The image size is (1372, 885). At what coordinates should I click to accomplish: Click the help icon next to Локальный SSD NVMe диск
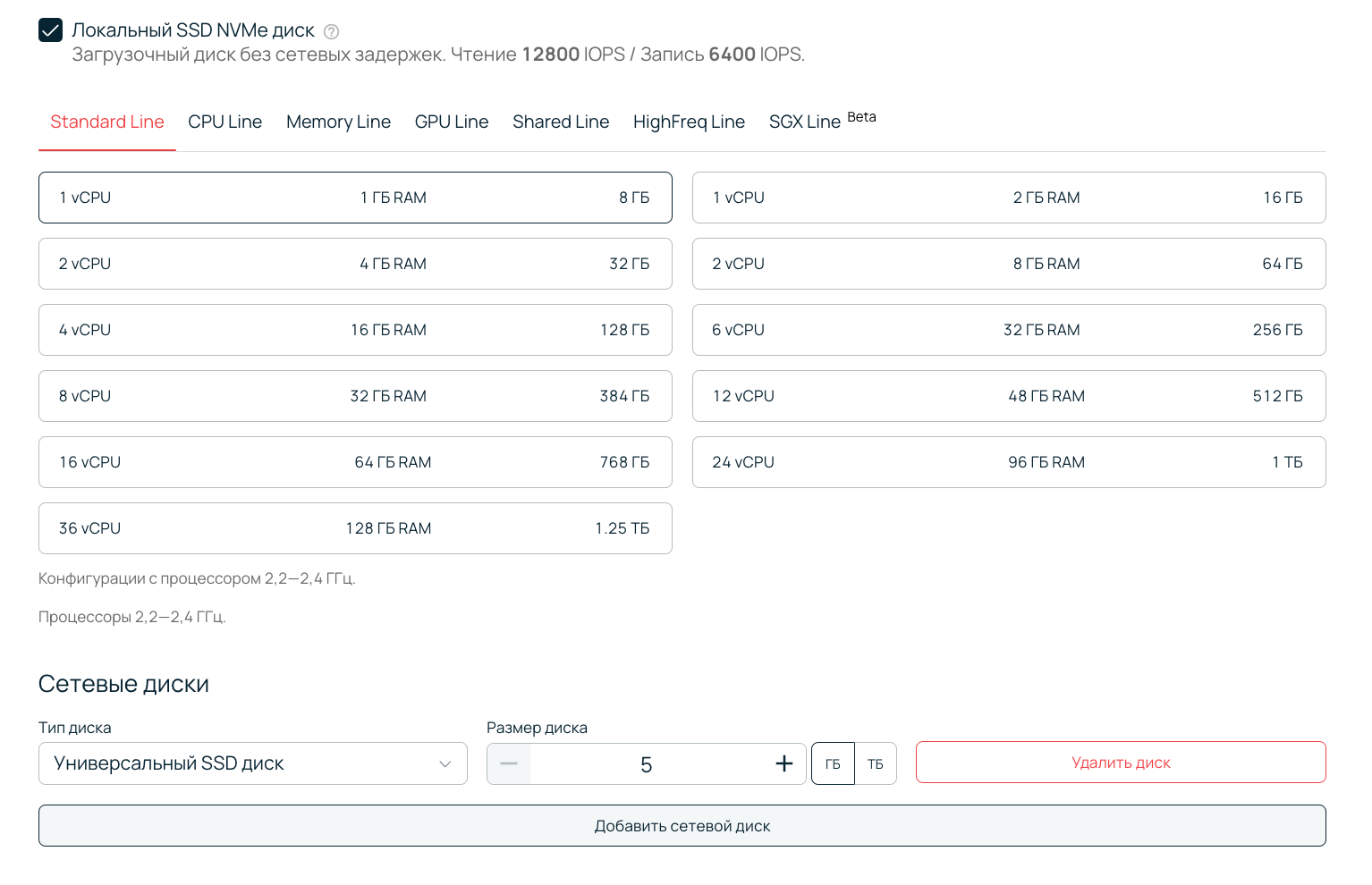[x=331, y=31]
